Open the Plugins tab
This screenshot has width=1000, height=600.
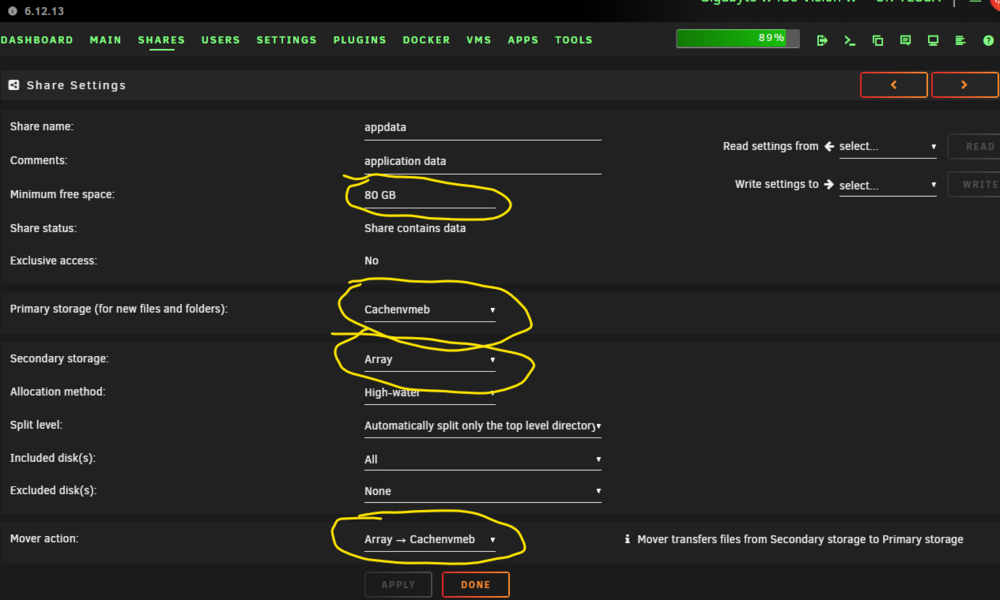tap(360, 40)
